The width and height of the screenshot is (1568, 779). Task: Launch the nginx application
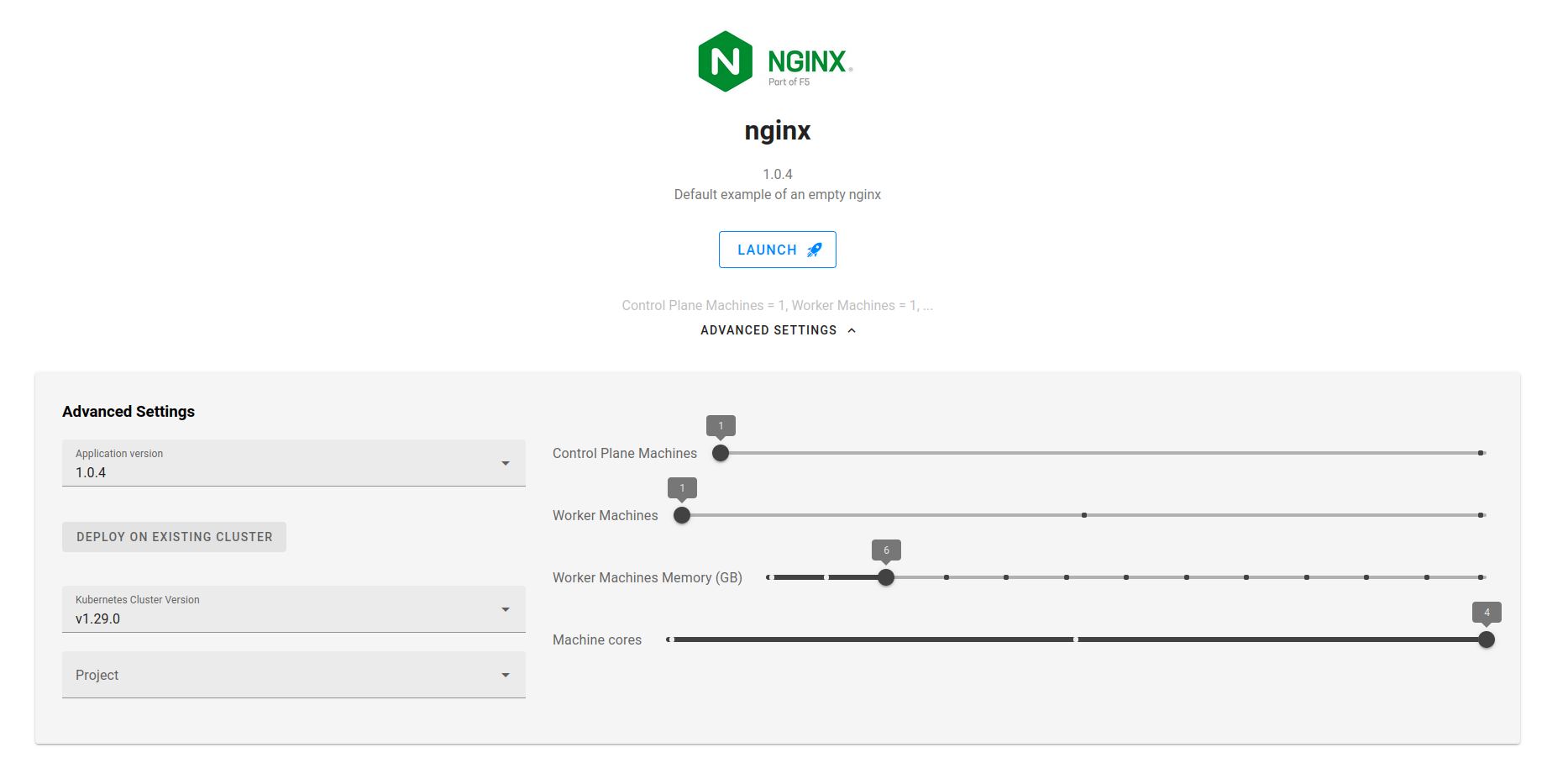tap(777, 250)
